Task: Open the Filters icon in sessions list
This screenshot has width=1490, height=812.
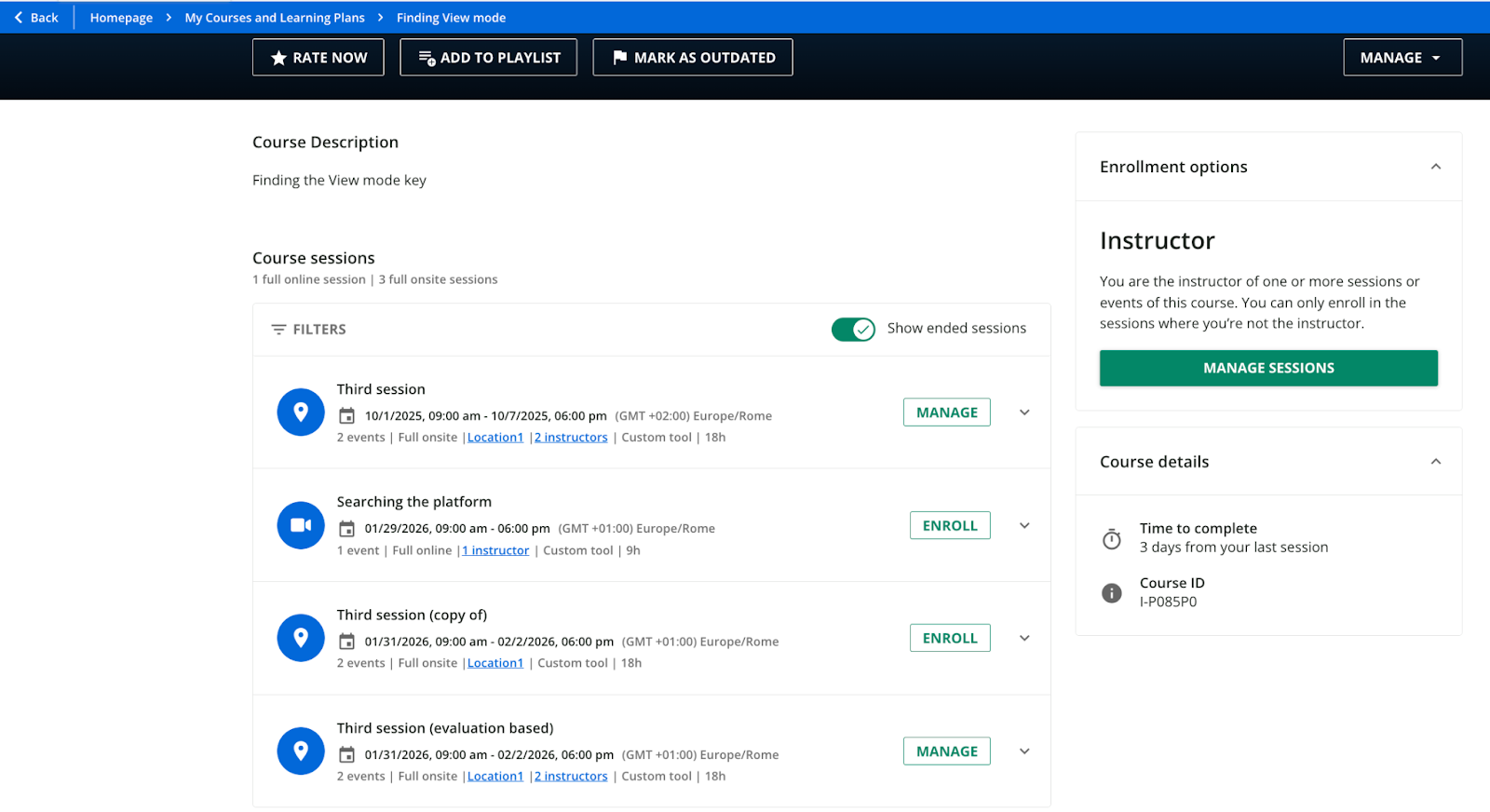Action: 278,330
